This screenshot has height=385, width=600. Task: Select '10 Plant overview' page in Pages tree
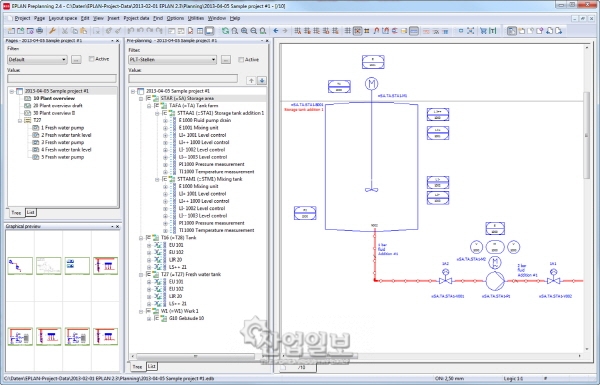tap(54, 98)
